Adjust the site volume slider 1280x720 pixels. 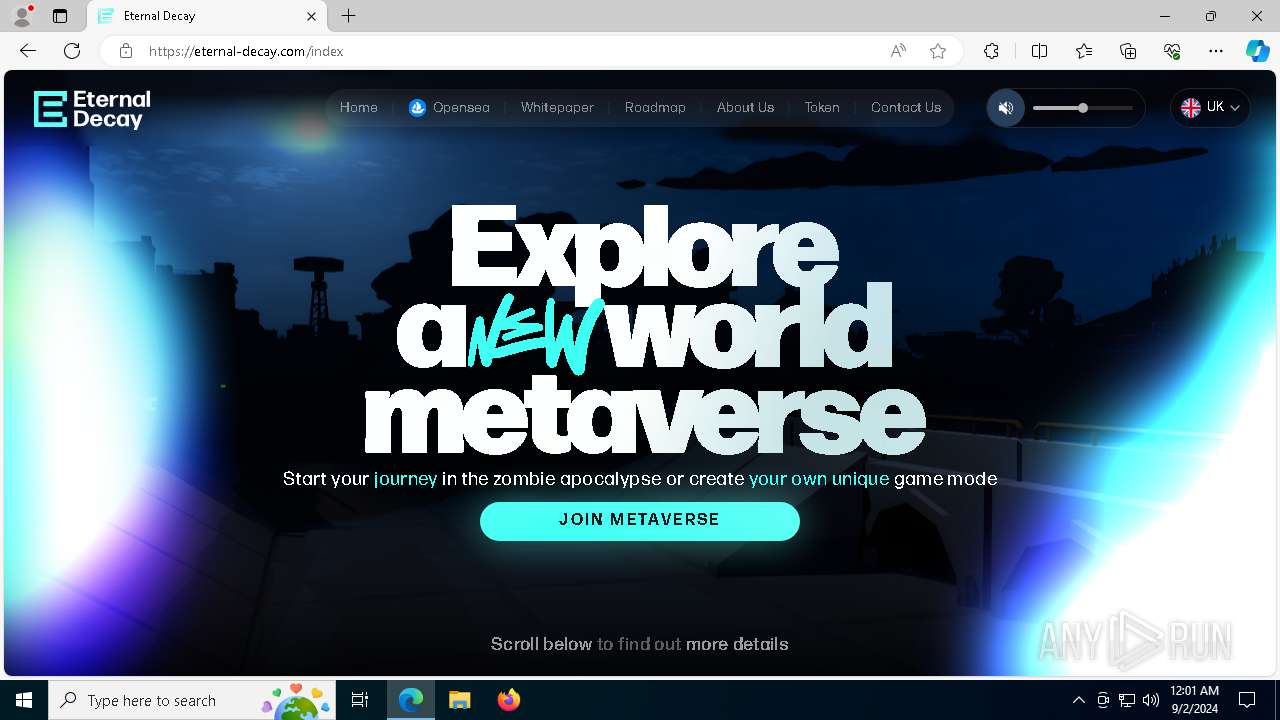point(1083,108)
